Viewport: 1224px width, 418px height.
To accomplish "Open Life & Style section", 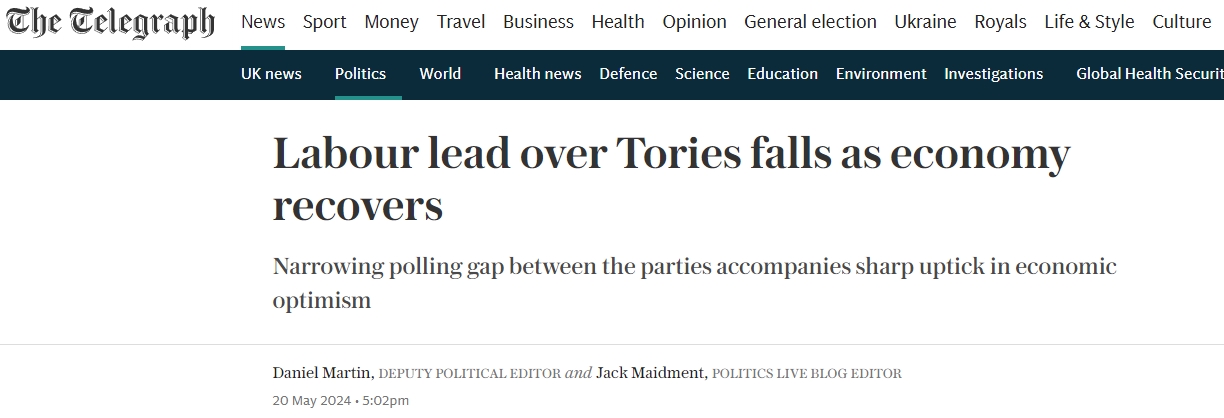I will coord(1089,22).
